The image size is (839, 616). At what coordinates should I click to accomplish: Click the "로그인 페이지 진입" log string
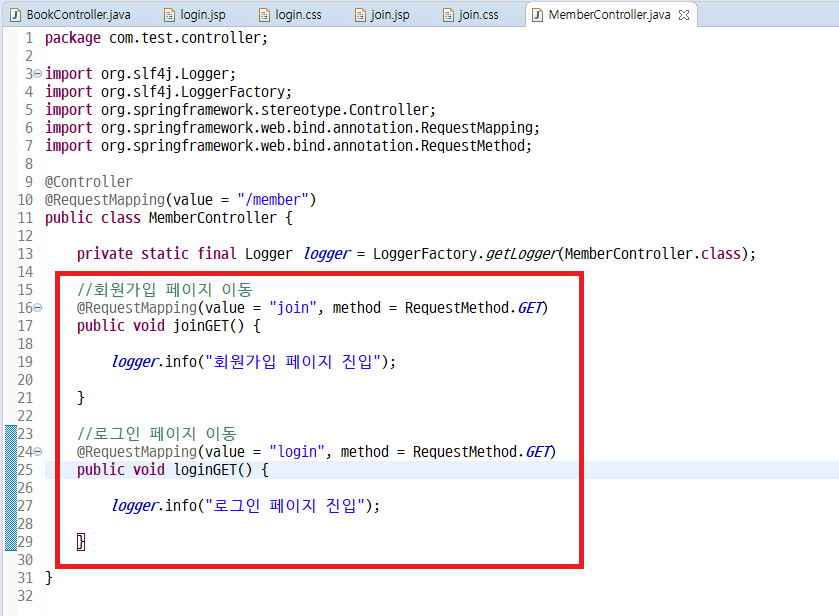(285, 506)
